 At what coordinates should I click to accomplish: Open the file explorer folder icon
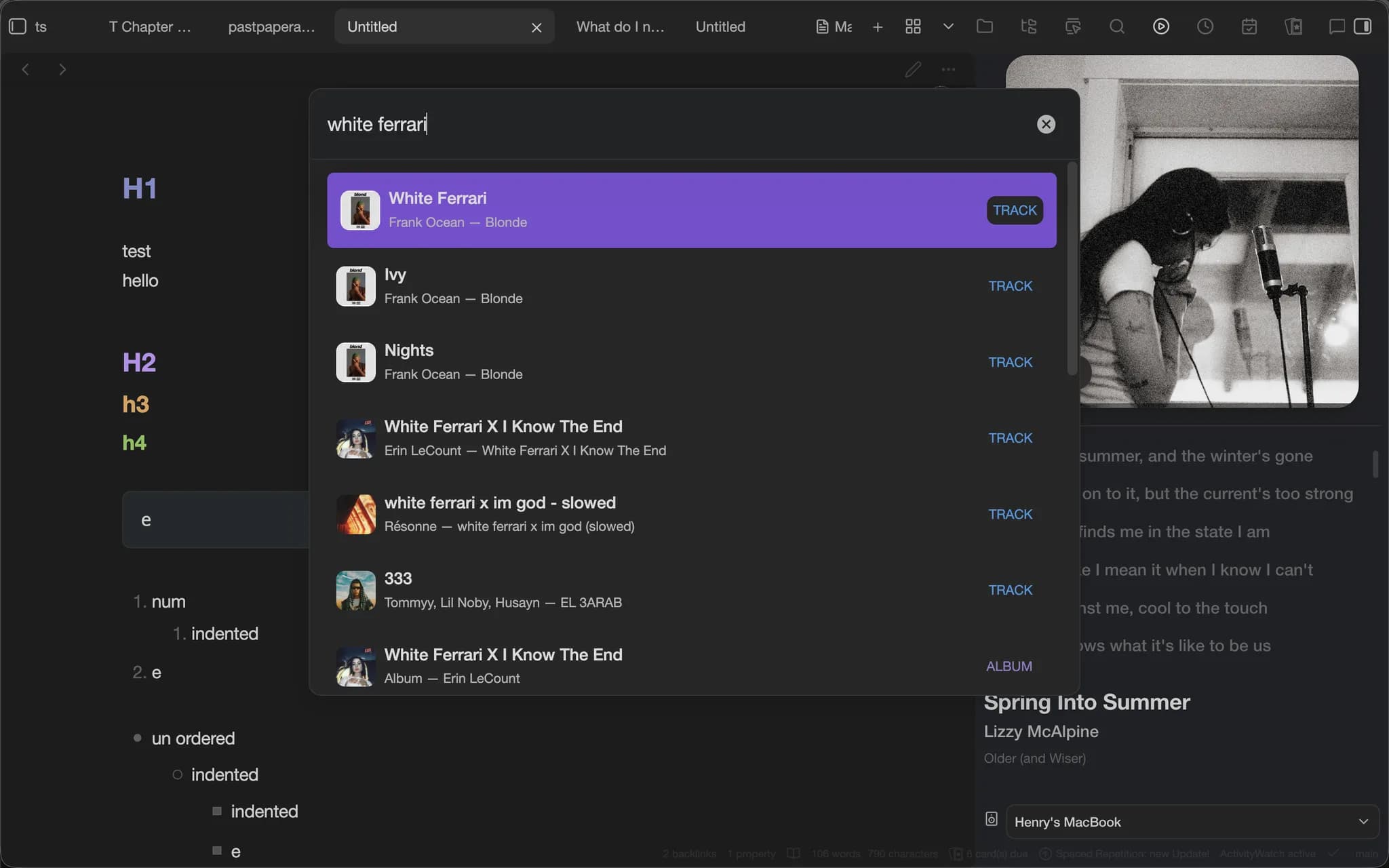pyautogui.click(x=985, y=26)
